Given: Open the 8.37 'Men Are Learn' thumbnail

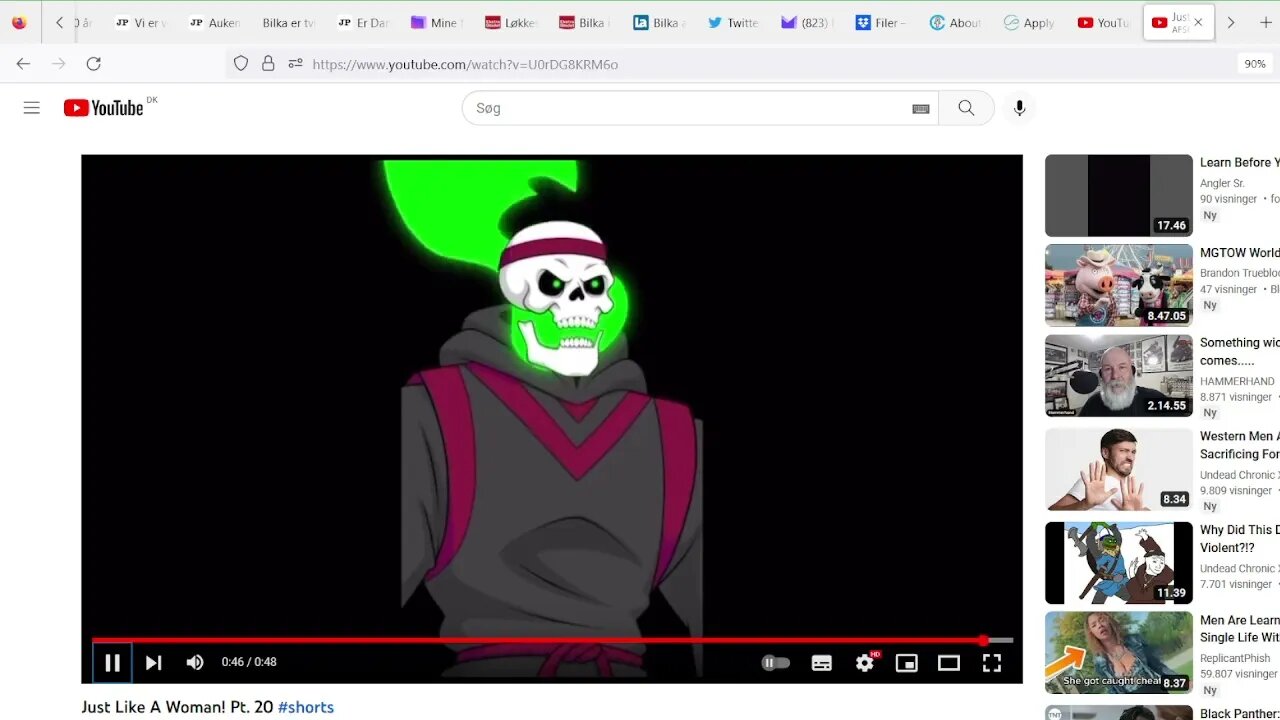Looking at the screenshot, I should point(1119,653).
